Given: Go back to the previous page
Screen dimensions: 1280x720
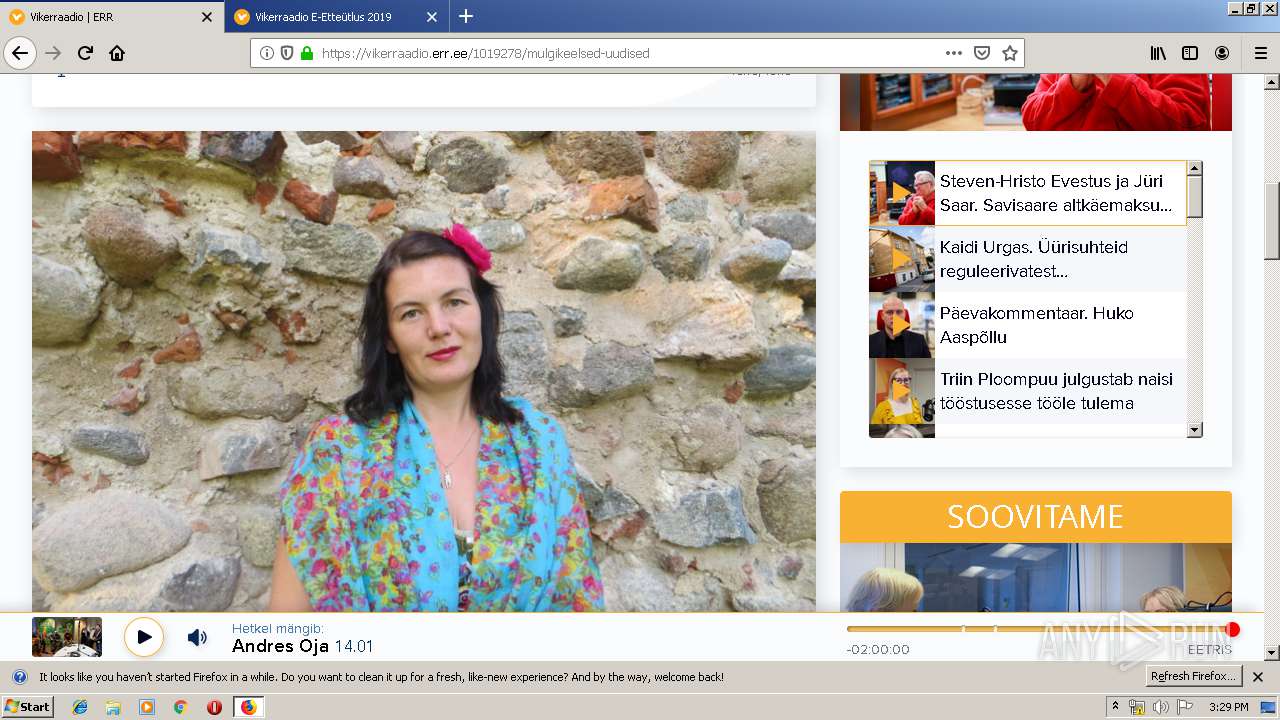Looking at the screenshot, I should [20, 53].
